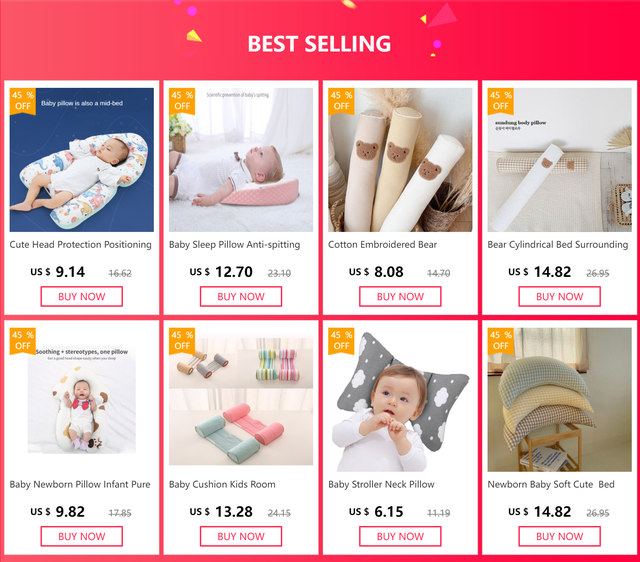View the Cotton Embroidered Bear pillows photo
The height and width of the screenshot is (562, 640).
(400, 160)
